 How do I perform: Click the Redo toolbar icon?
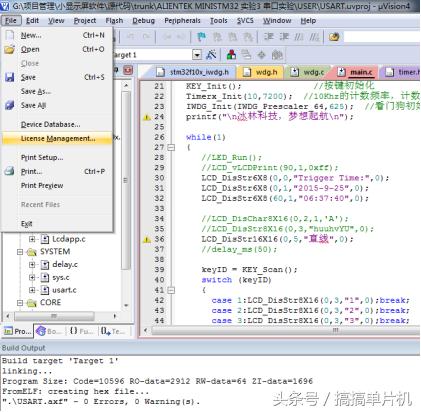[x=146, y=37]
